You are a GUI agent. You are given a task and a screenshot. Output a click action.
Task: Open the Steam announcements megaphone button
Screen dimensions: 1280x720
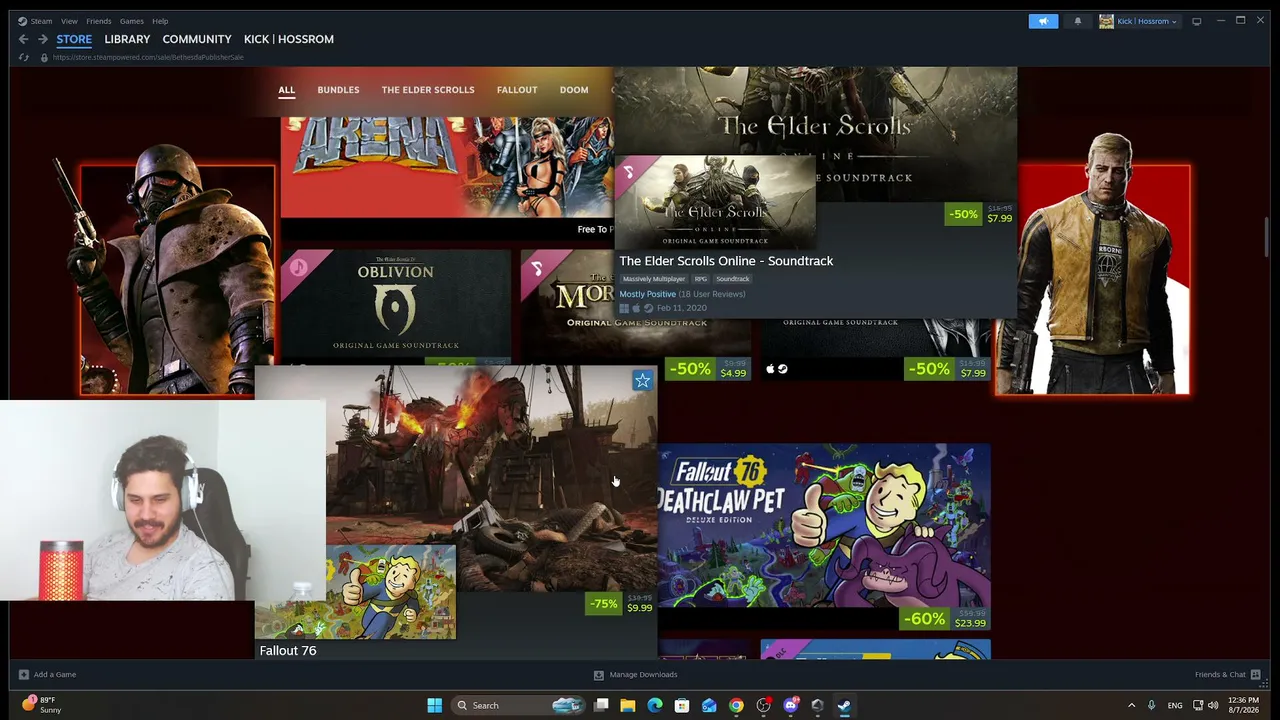tap(1043, 21)
